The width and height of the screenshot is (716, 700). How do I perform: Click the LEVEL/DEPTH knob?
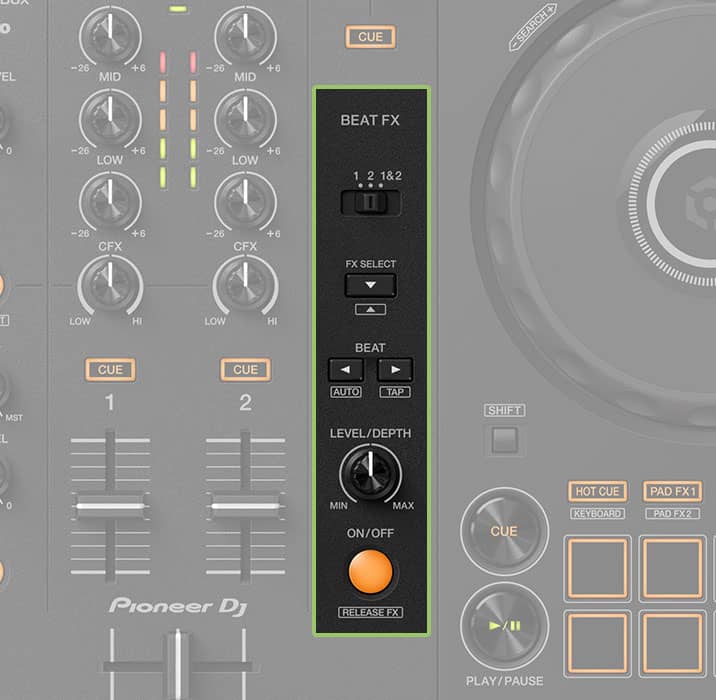[x=370, y=474]
